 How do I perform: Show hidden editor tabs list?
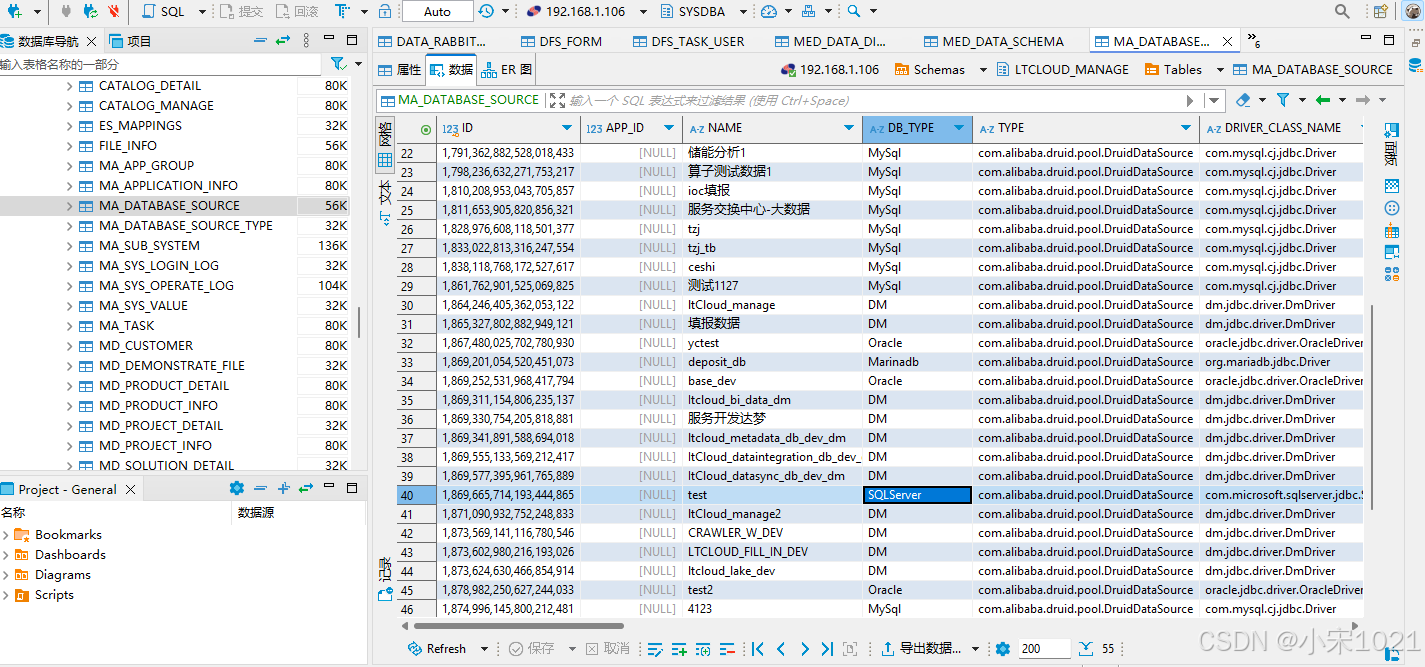coord(1254,40)
